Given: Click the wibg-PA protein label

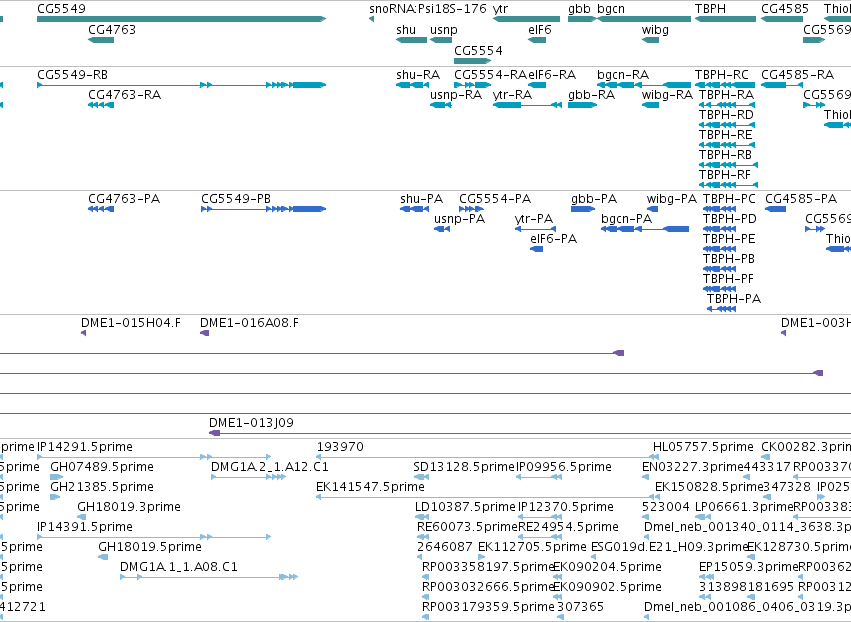Looking at the screenshot, I should (671, 199).
